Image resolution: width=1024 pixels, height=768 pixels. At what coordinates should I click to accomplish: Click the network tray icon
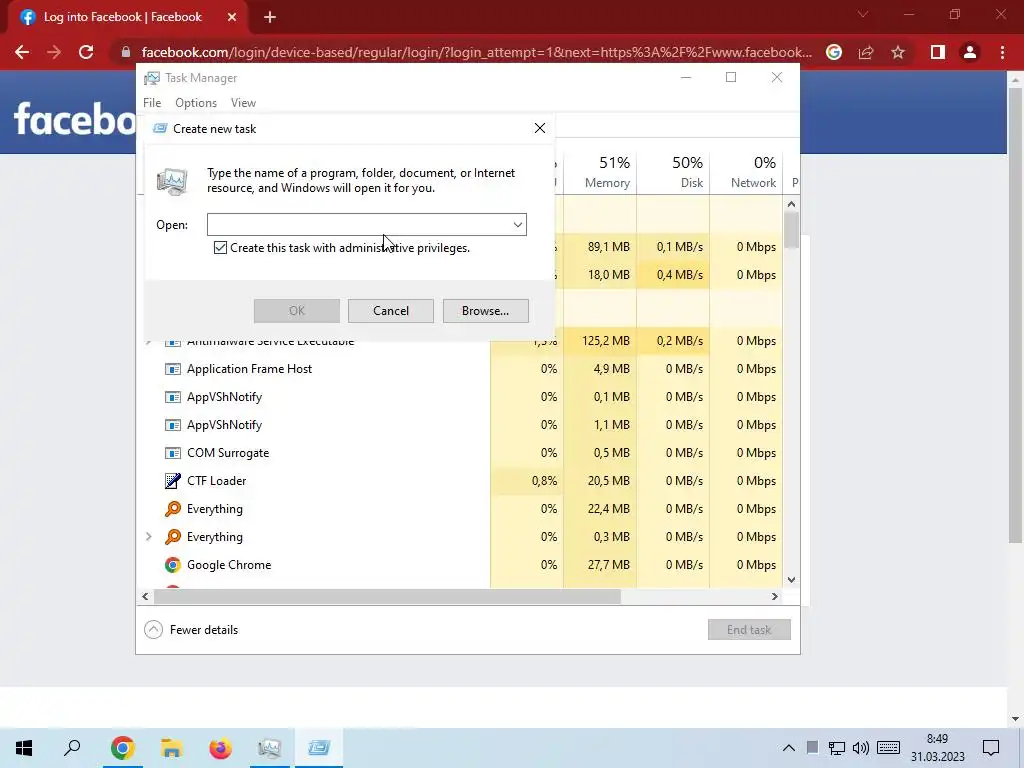point(837,748)
